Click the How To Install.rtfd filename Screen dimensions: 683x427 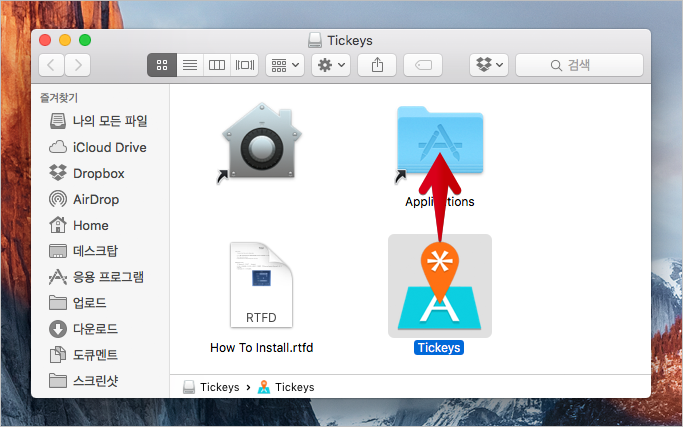261,348
